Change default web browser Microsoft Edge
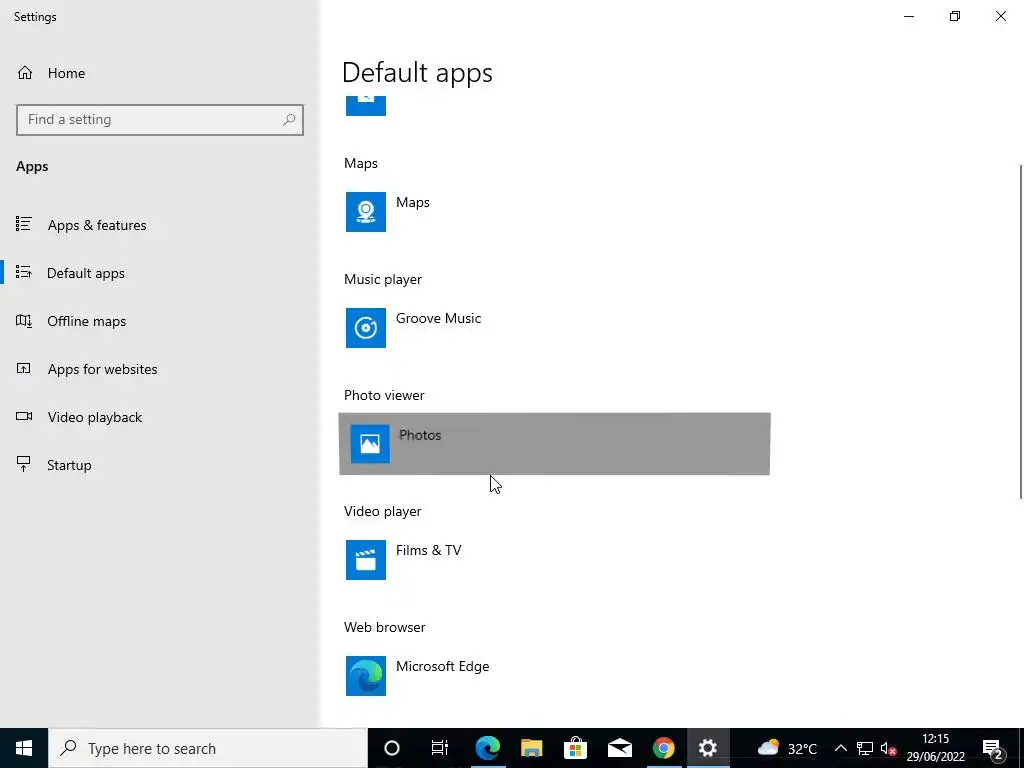 (x=554, y=676)
